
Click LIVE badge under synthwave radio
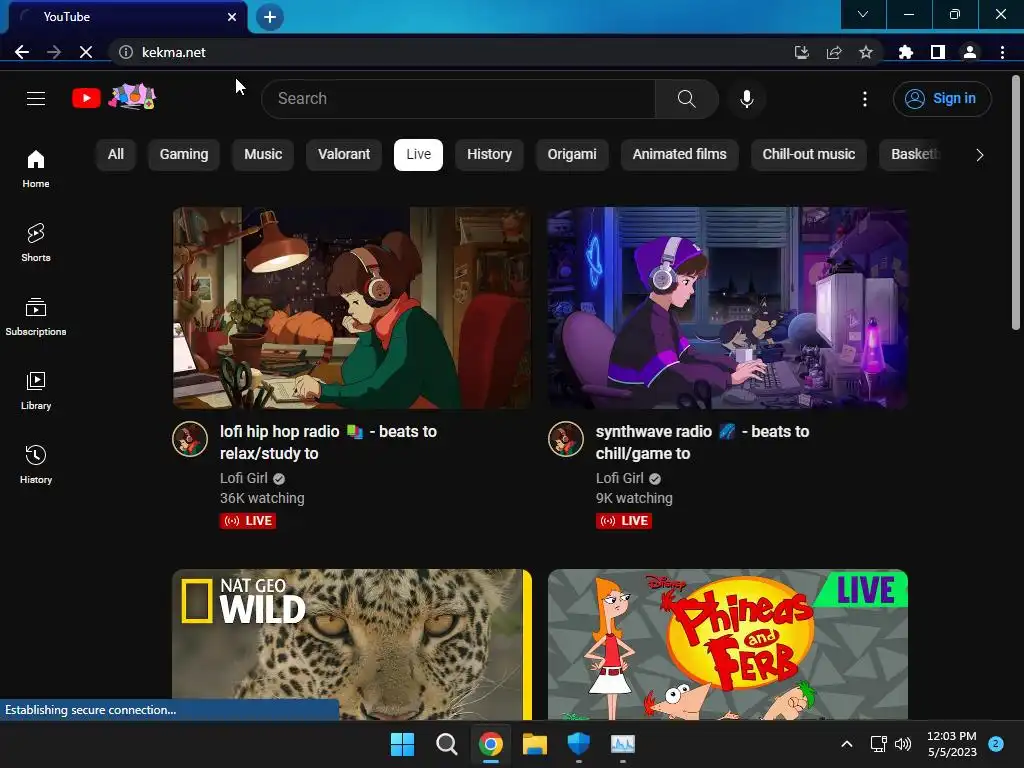624,520
